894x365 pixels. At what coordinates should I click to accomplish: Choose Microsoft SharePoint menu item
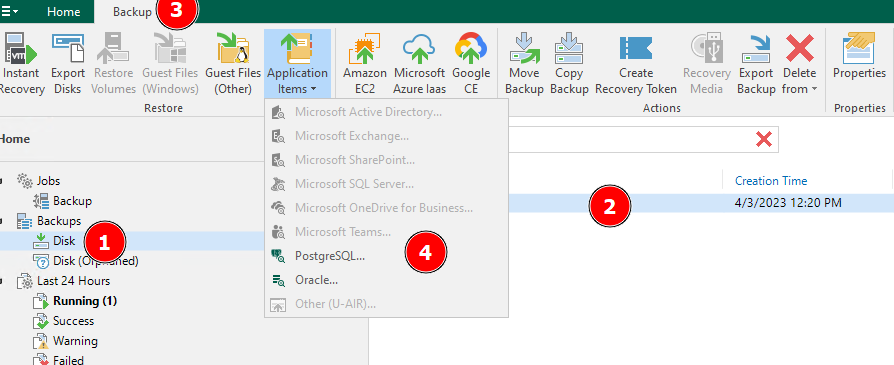(x=386, y=160)
